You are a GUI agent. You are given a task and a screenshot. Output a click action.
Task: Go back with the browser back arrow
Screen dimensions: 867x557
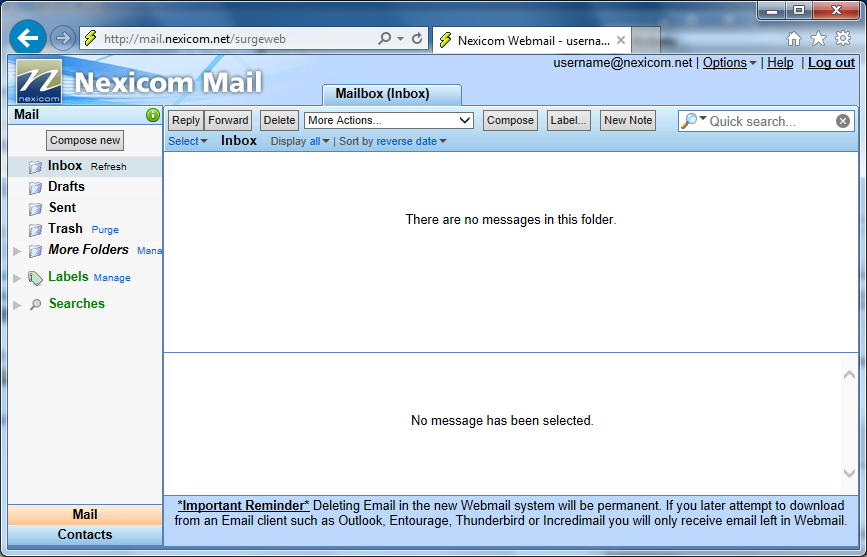(28, 38)
